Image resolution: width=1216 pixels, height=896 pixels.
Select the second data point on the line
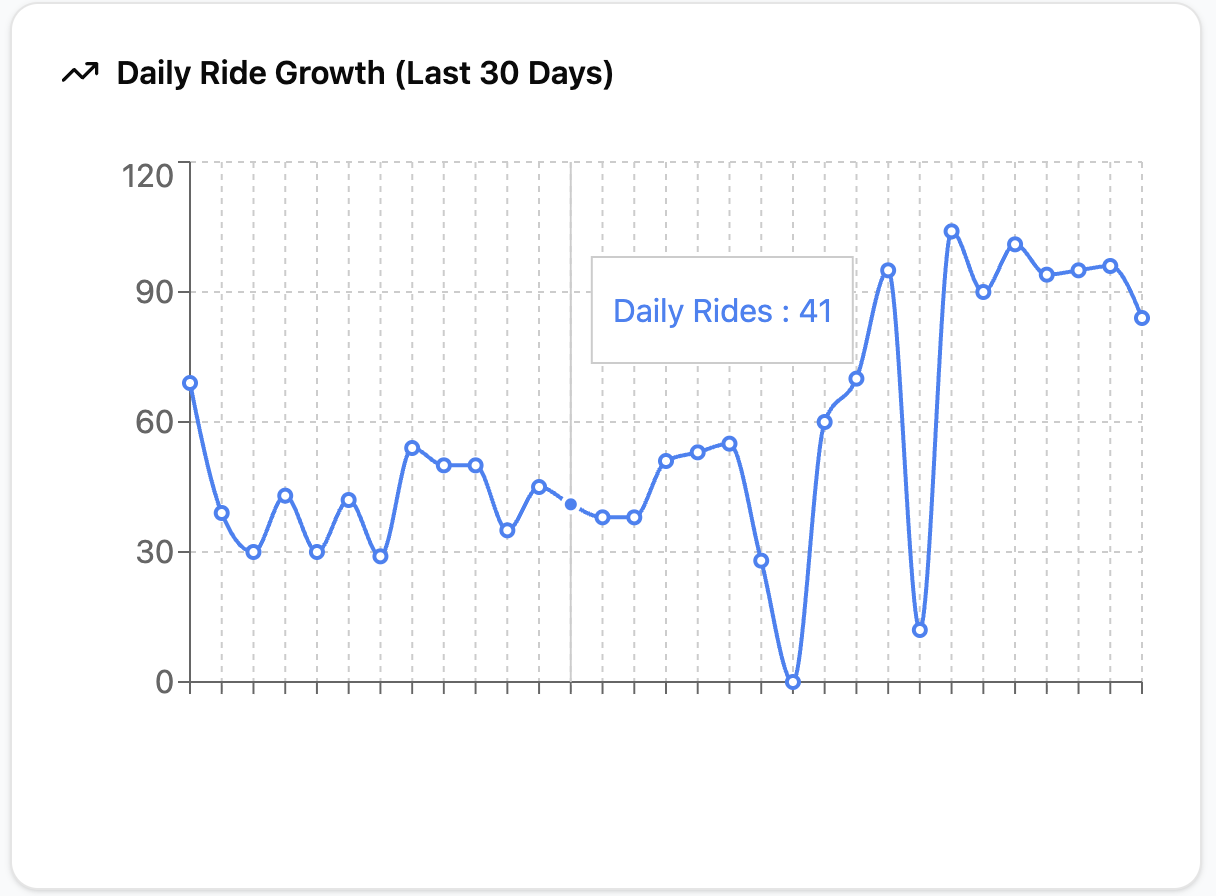[222, 513]
